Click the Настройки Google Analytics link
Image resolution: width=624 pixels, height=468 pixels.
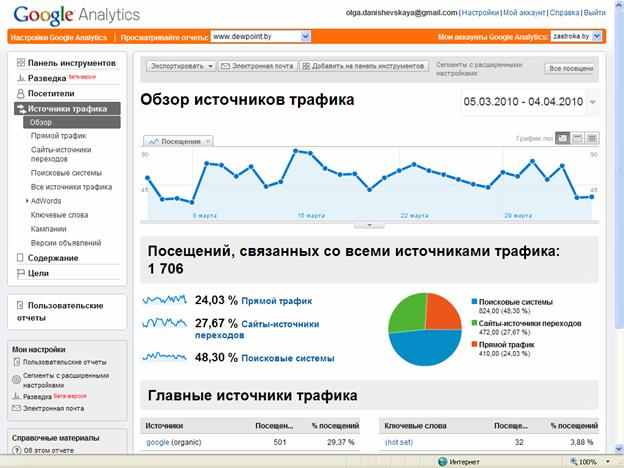tap(59, 37)
